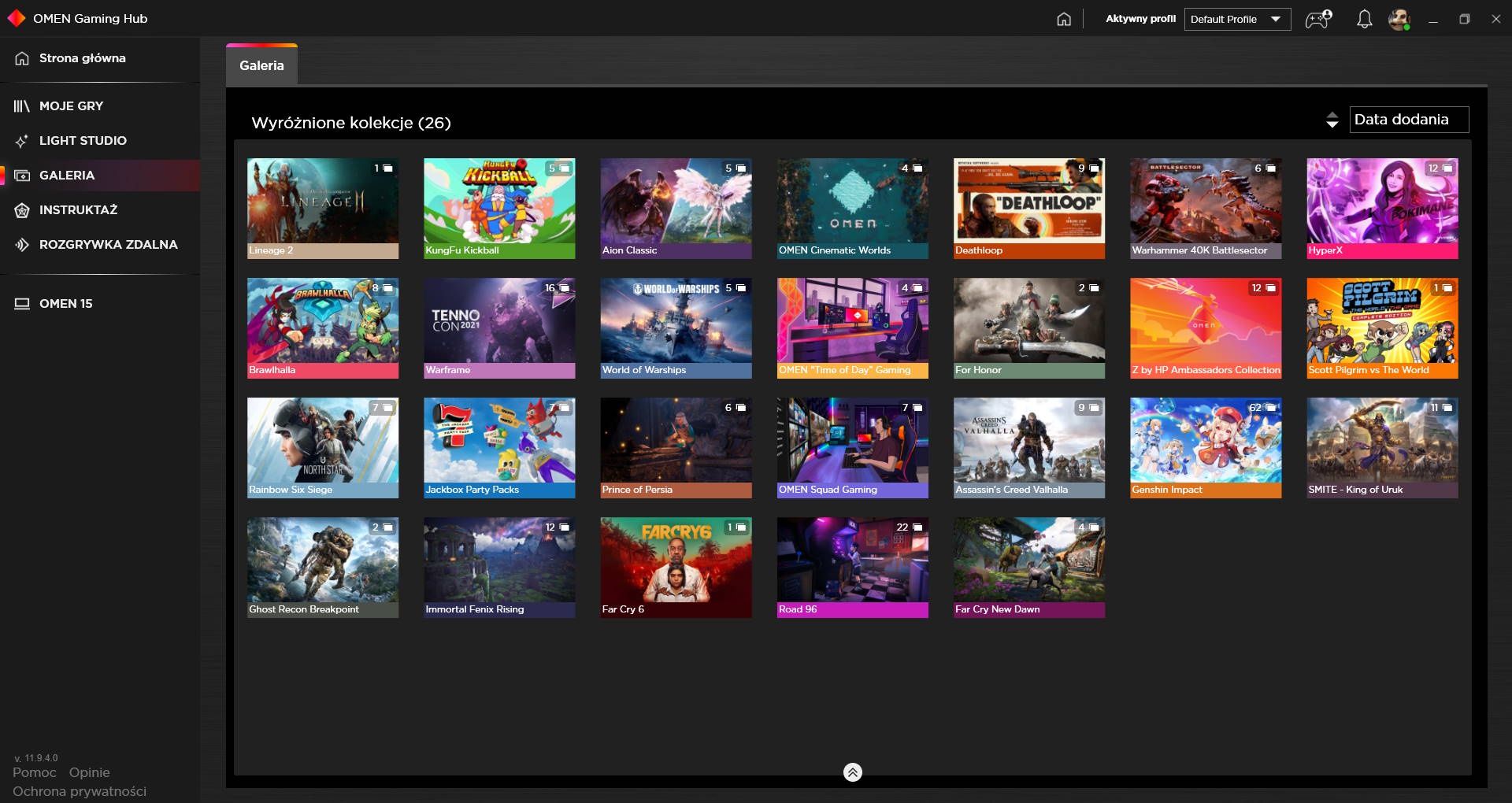
Task: Open the Warhammer 40K Battlesector collection
Action: click(1206, 209)
